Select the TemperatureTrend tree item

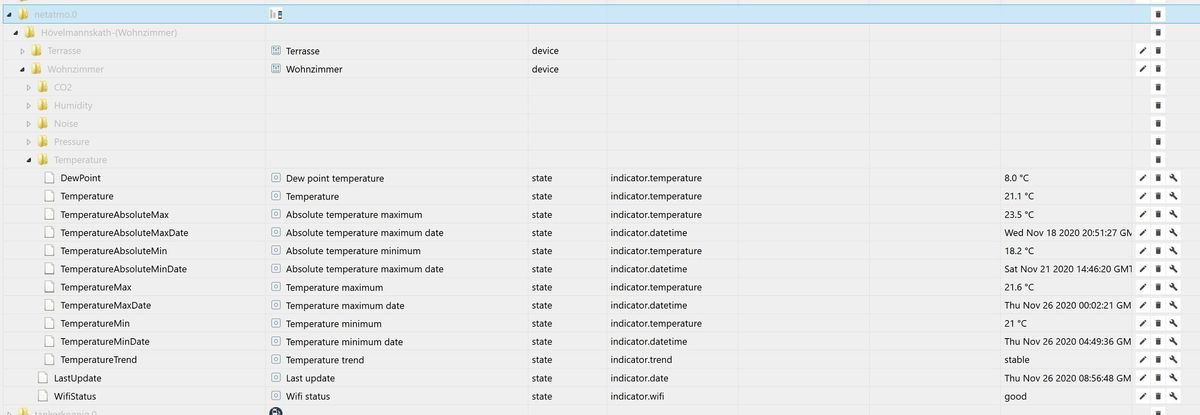click(98, 359)
